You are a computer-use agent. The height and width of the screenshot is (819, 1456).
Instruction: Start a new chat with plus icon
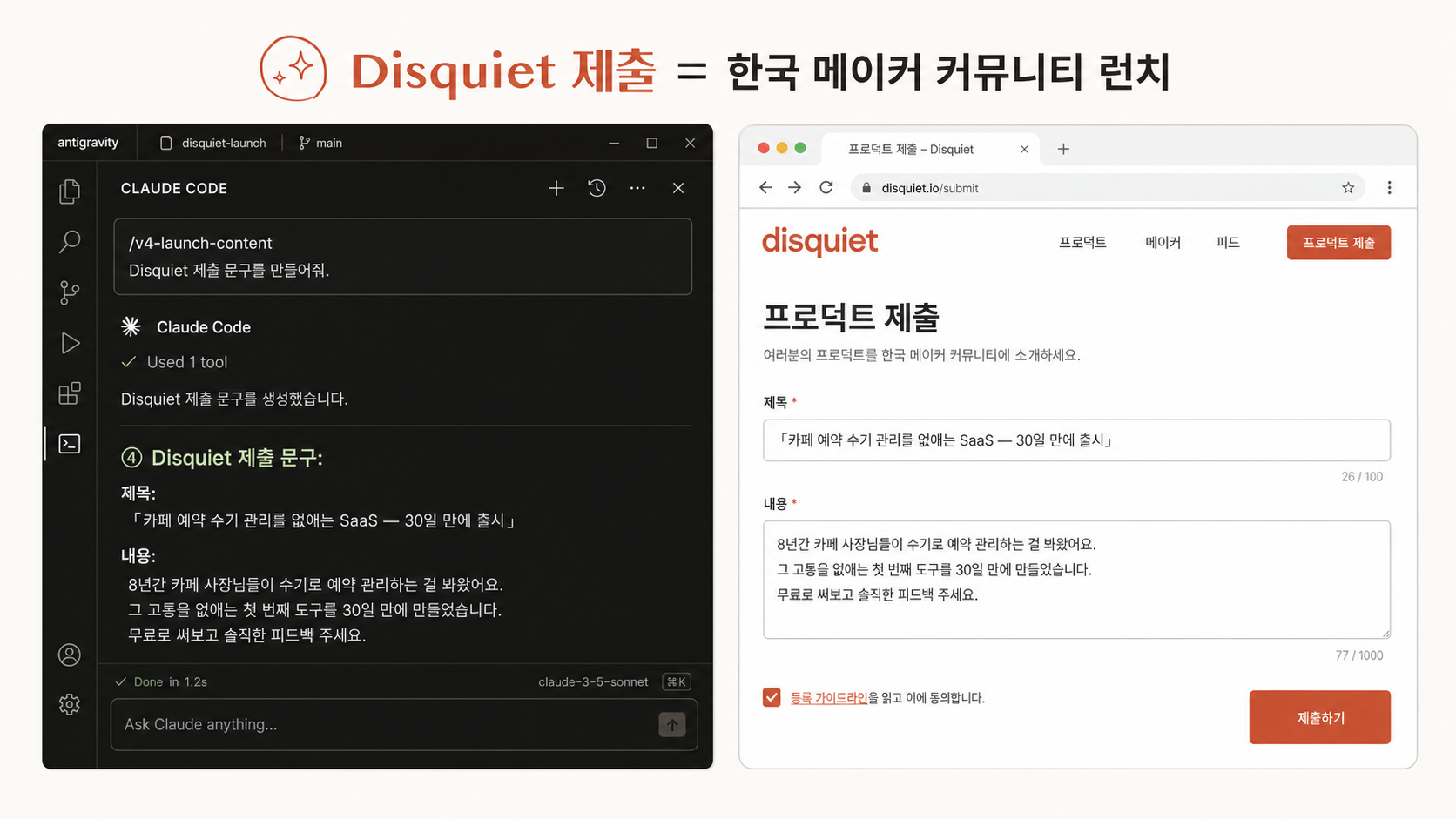[556, 188]
